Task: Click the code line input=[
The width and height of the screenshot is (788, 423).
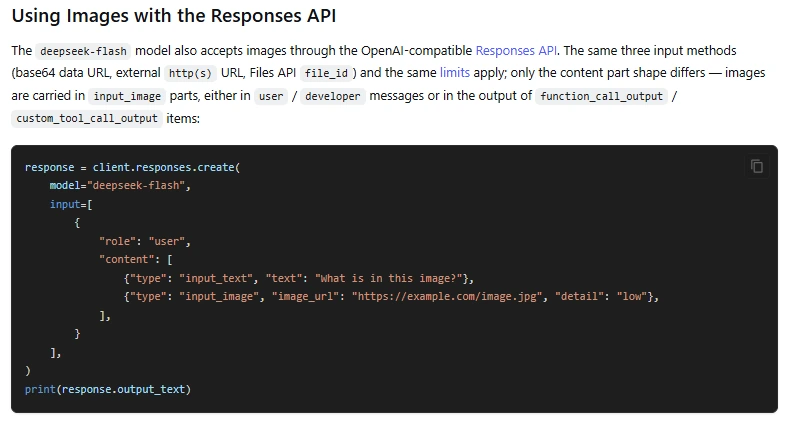Action: 71,204
